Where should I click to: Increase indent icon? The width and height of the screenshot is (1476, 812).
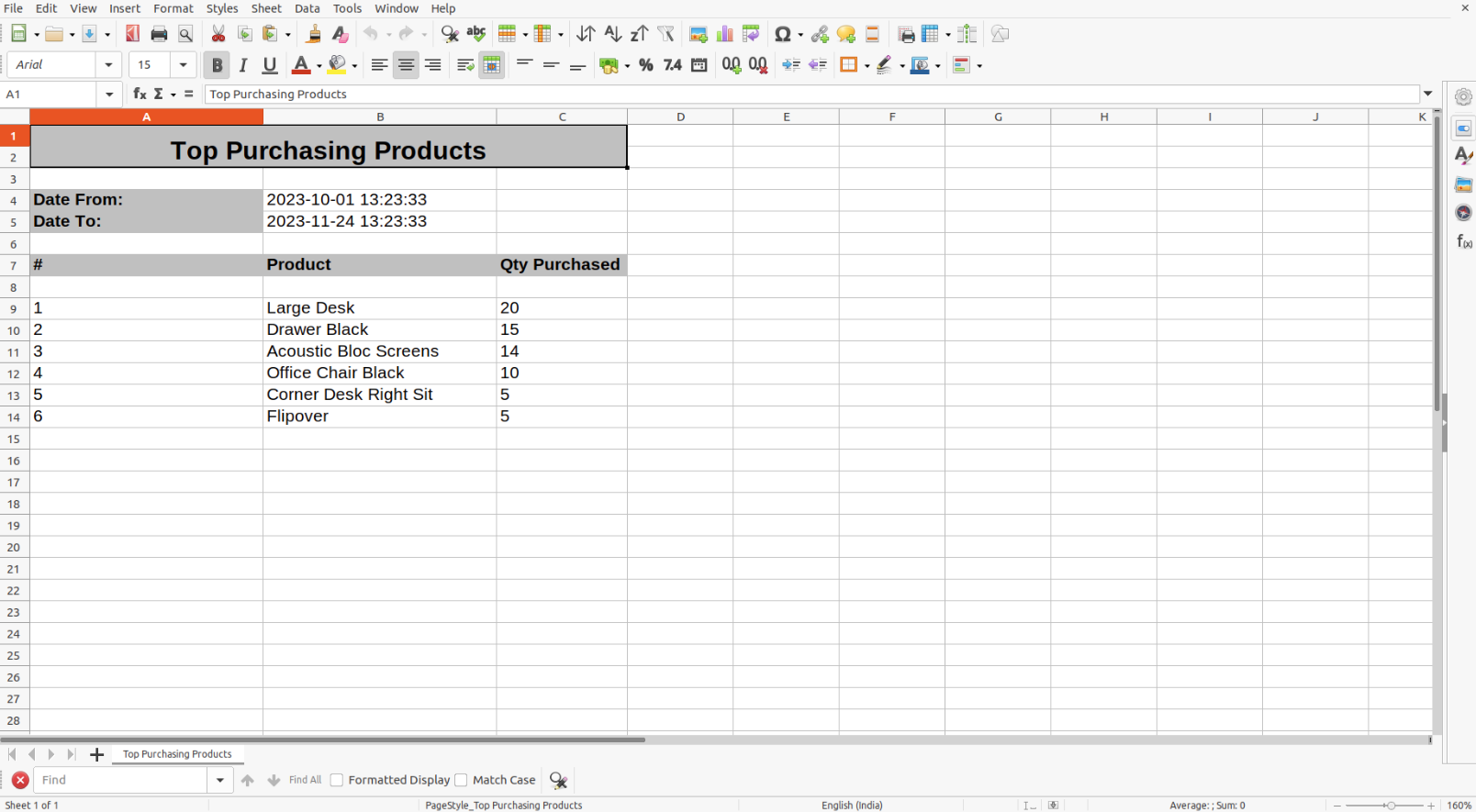(791, 65)
